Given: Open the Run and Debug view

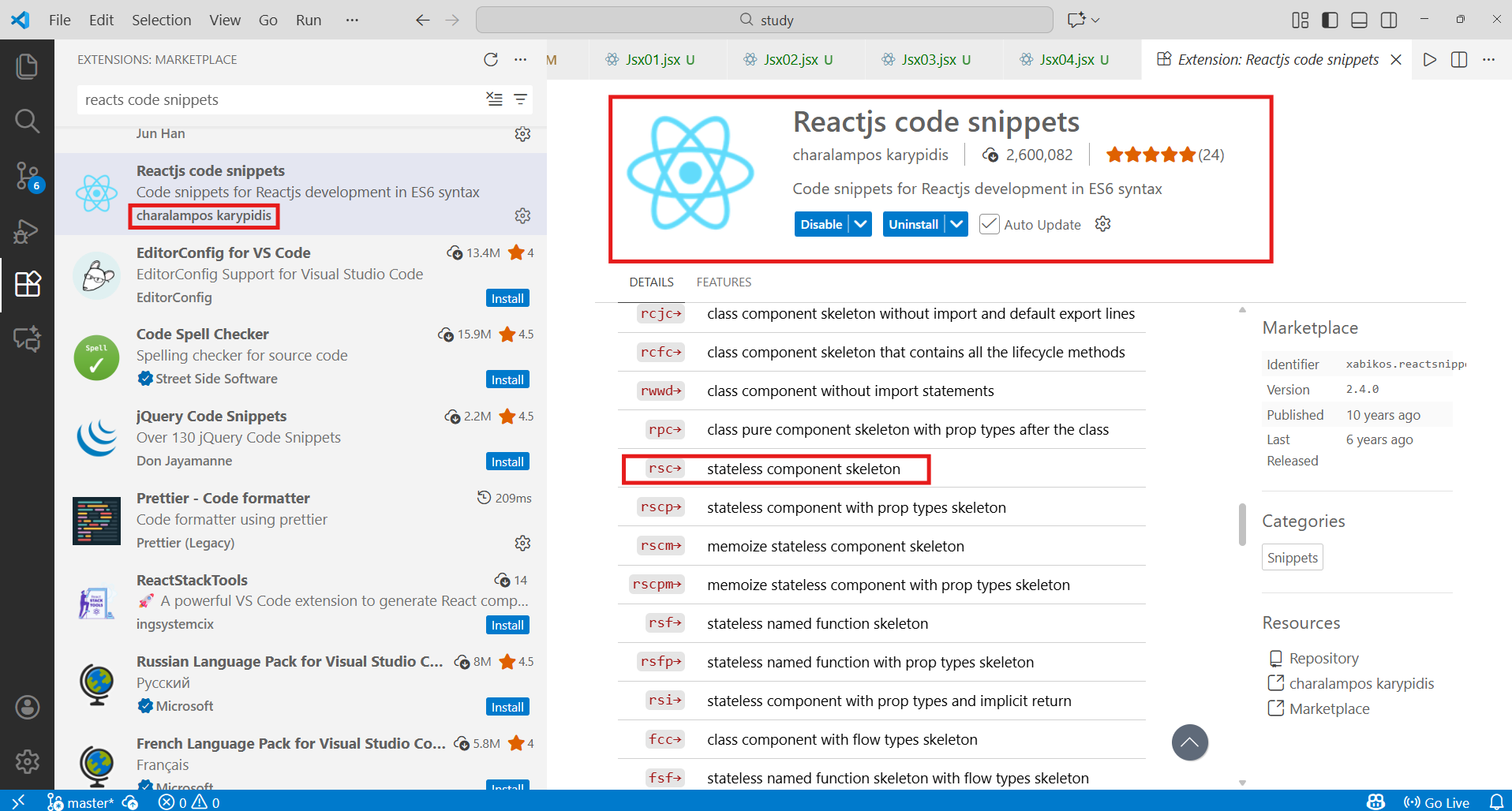Looking at the screenshot, I should 27,230.
